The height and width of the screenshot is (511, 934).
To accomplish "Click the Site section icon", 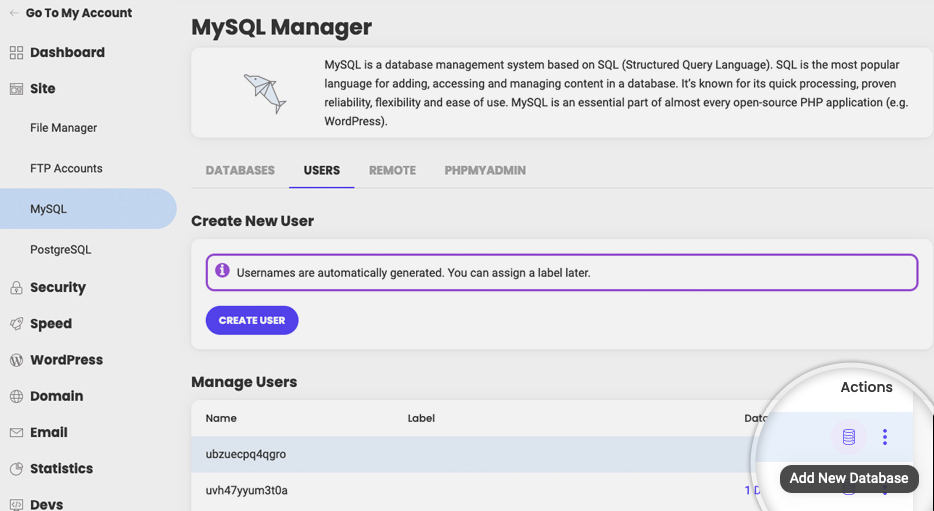I will 16,89.
